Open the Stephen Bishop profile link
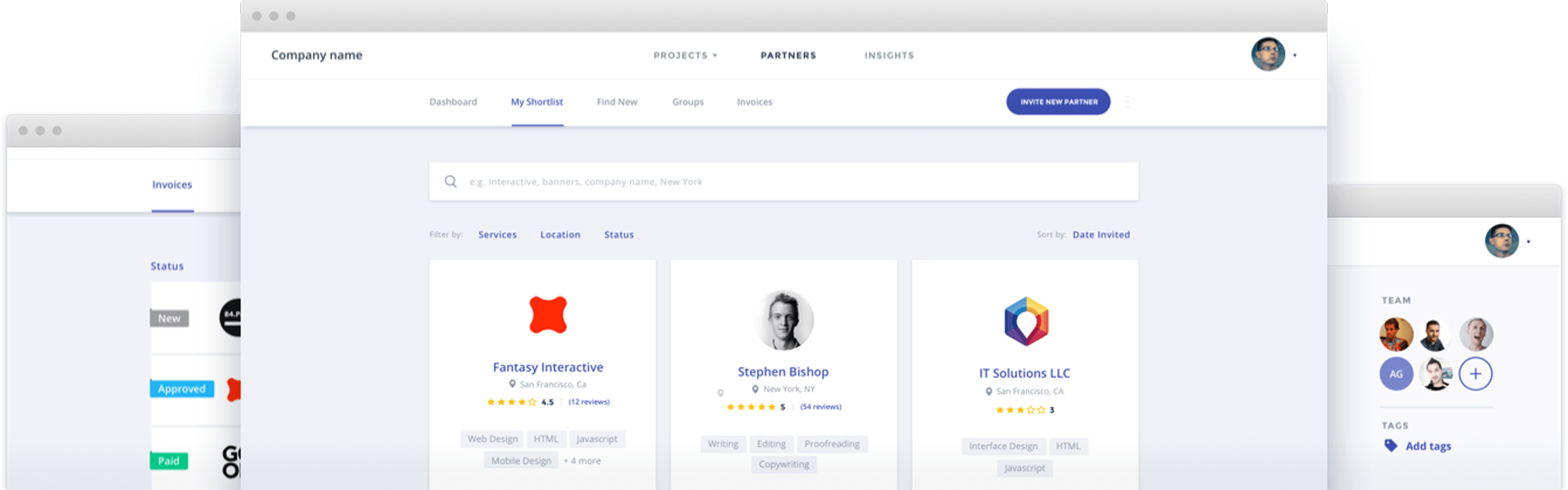The image size is (1568, 490). tap(783, 372)
